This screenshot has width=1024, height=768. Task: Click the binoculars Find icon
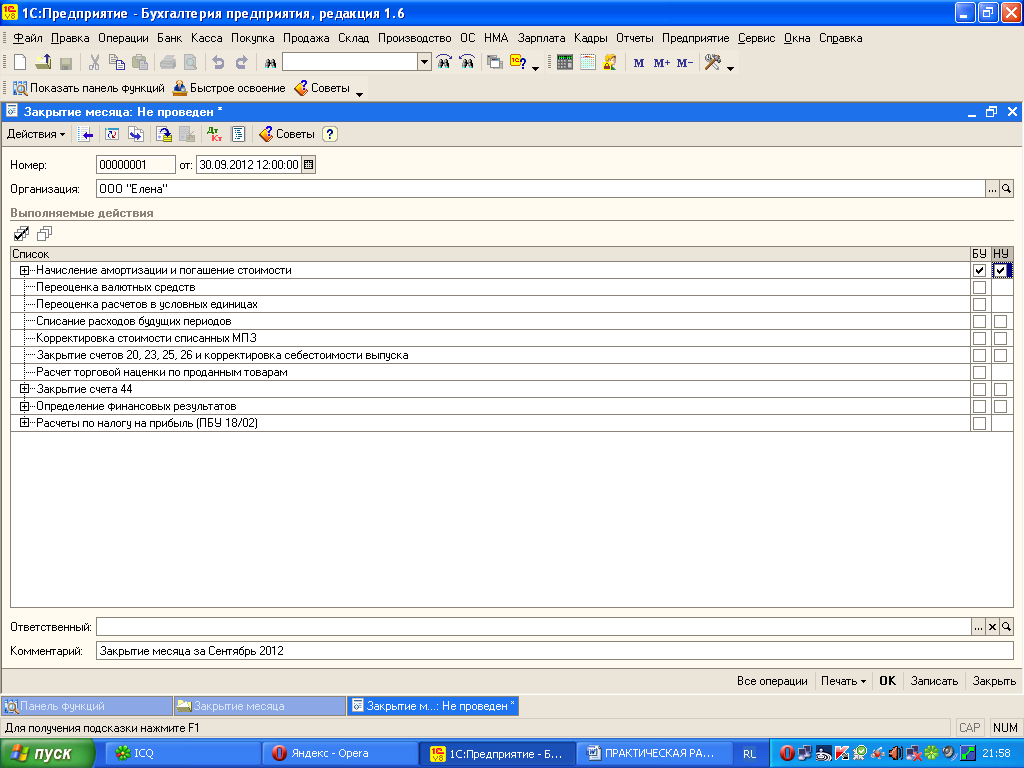[270, 63]
